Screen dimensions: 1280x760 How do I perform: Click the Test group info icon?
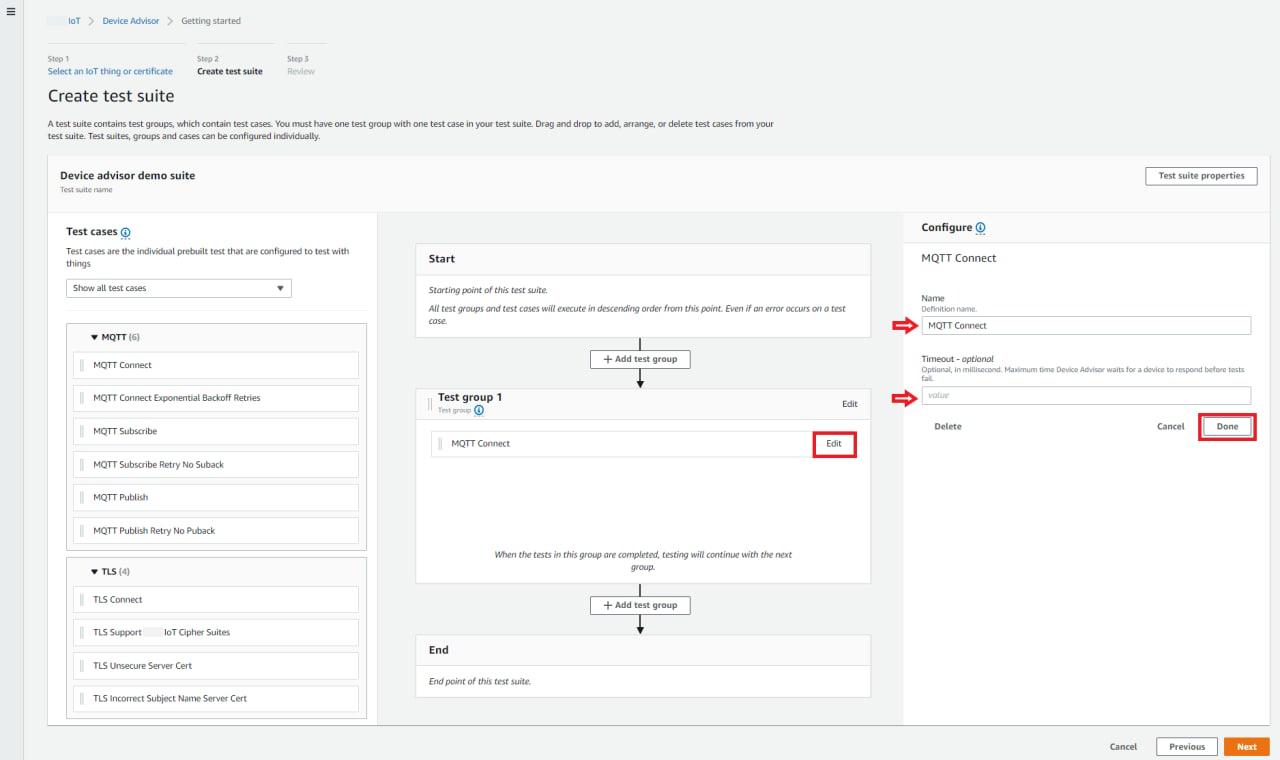coord(479,410)
